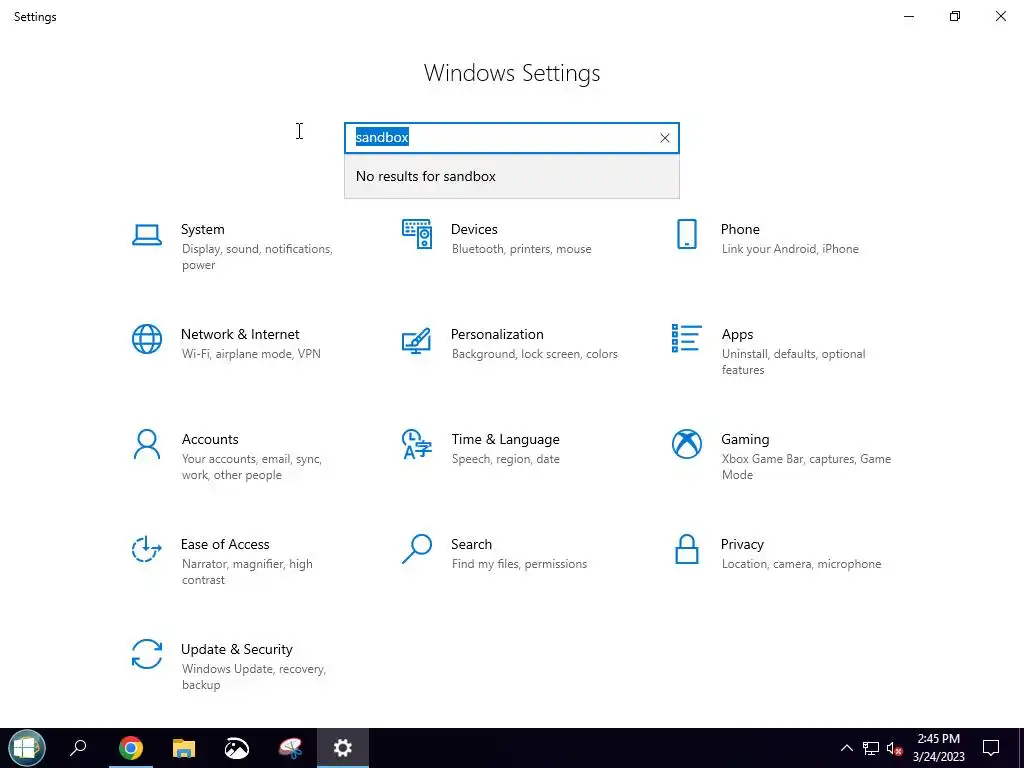This screenshot has height=768, width=1024.
Task: Click the Apps heading
Action: (737, 334)
